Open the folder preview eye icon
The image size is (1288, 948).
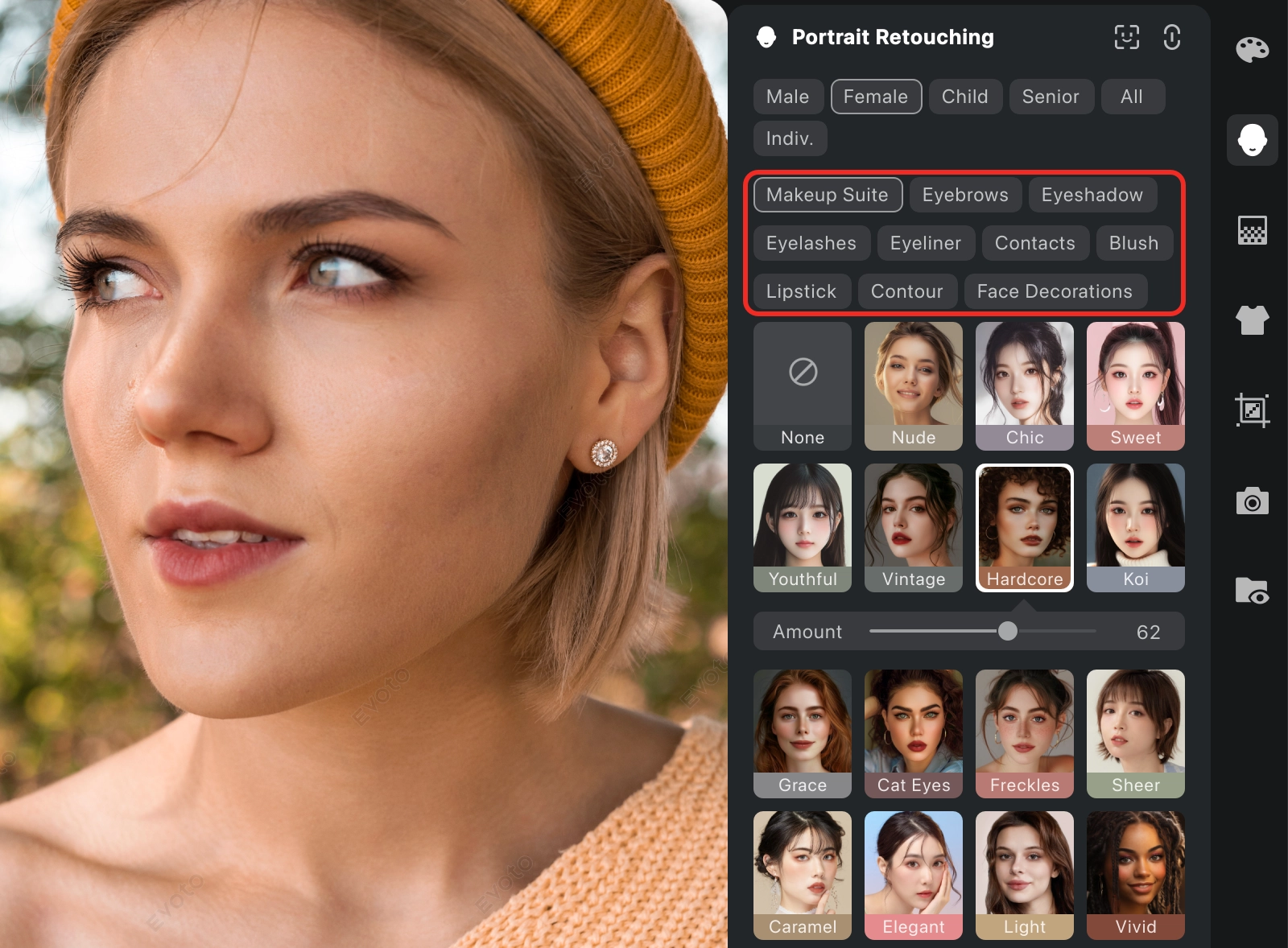pyautogui.click(x=1252, y=591)
